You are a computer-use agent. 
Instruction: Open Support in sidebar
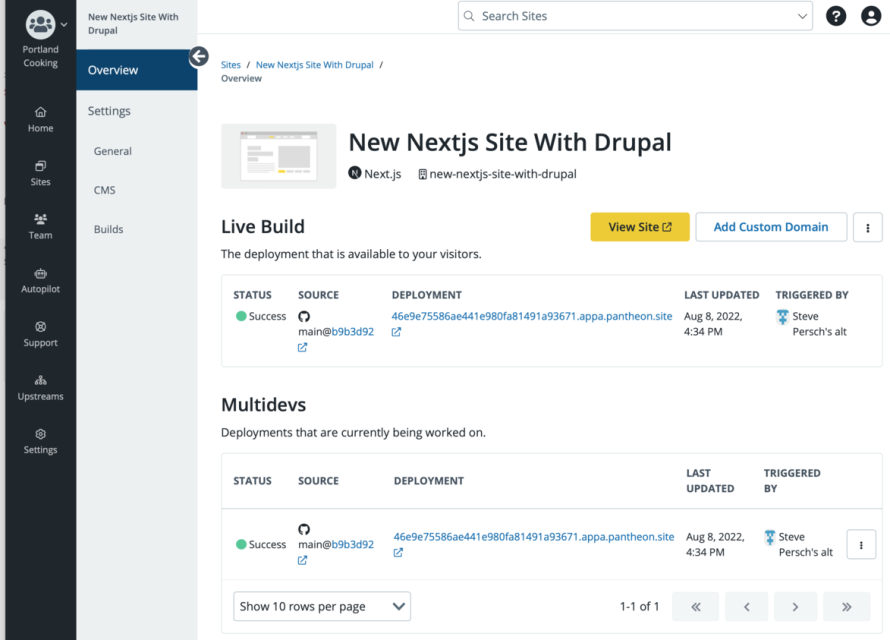40,334
